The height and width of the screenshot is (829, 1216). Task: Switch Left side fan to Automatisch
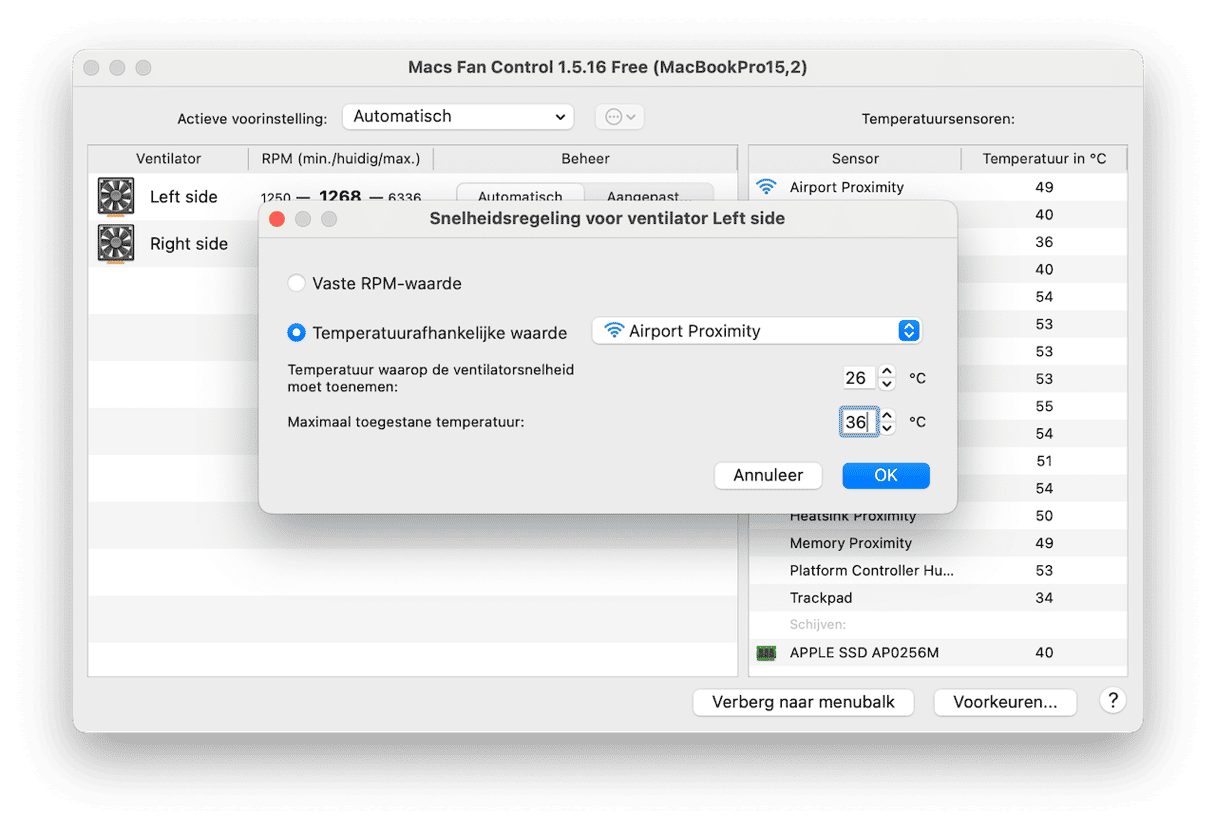(520, 196)
